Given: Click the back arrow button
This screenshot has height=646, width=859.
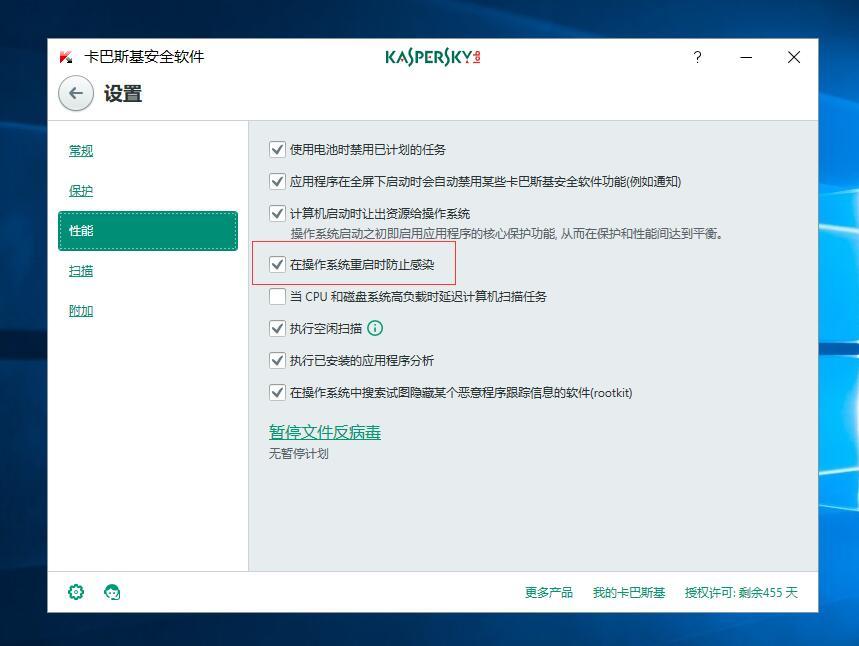Looking at the screenshot, I should [75, 94].
